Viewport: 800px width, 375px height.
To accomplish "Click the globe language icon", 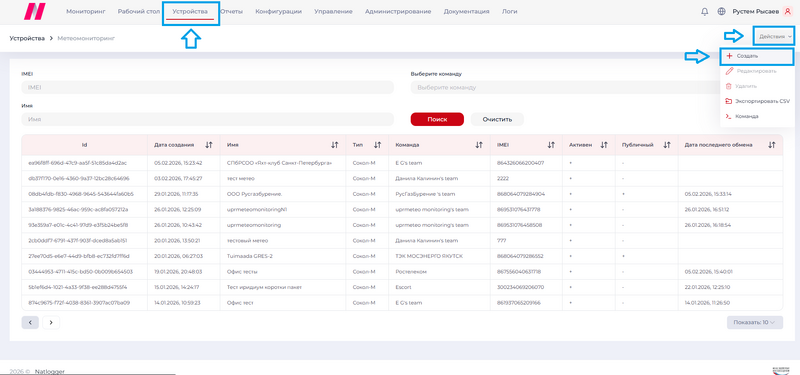I will tap(721, 12).
